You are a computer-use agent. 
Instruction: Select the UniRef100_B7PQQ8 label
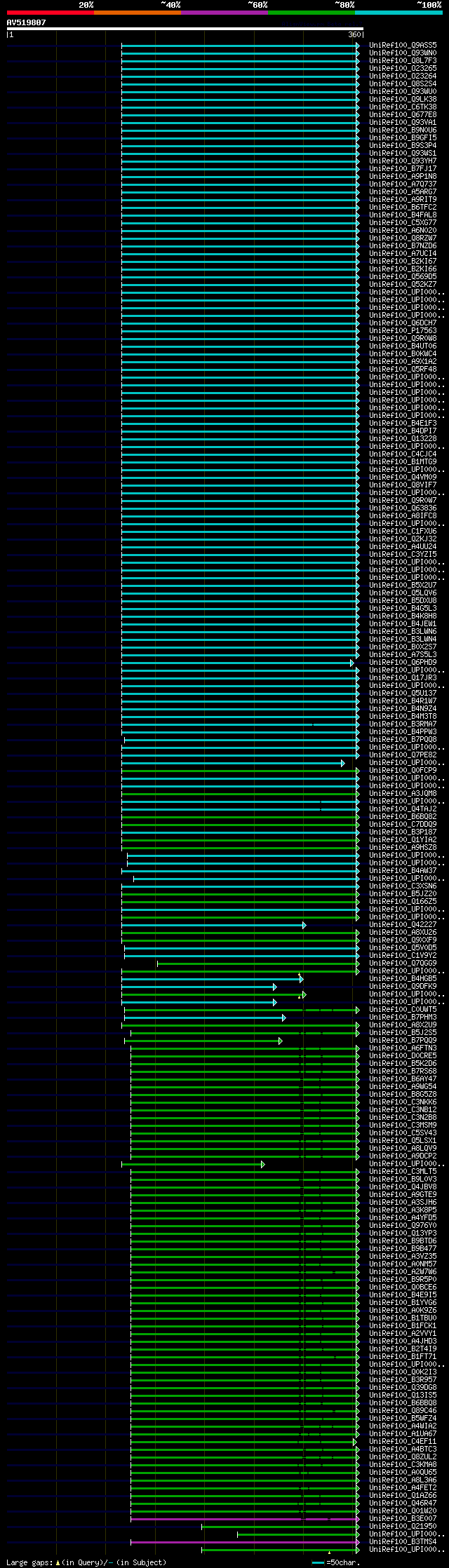click(x=403, y=739)
